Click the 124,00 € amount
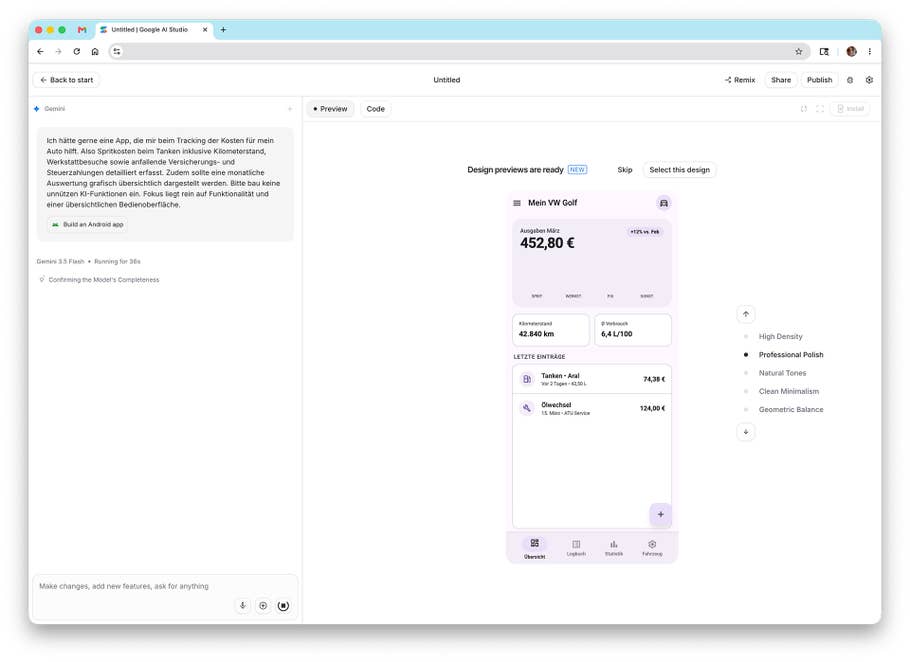910x662 pixels. pyautogui.click(x=652, y=408)
